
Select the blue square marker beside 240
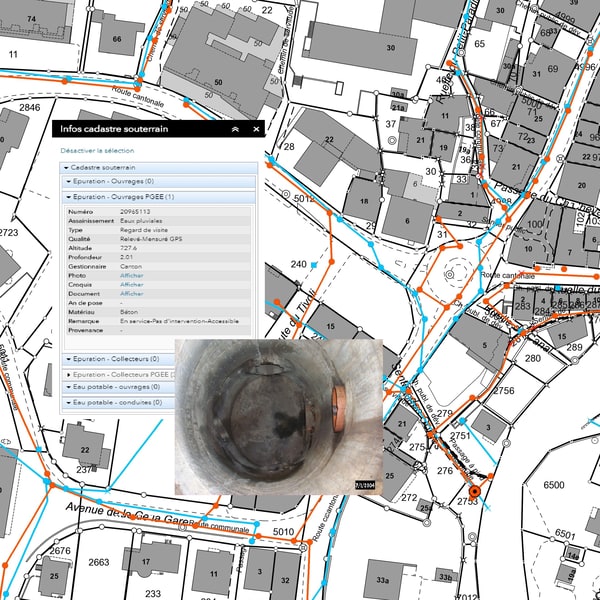tap(314, 265)
